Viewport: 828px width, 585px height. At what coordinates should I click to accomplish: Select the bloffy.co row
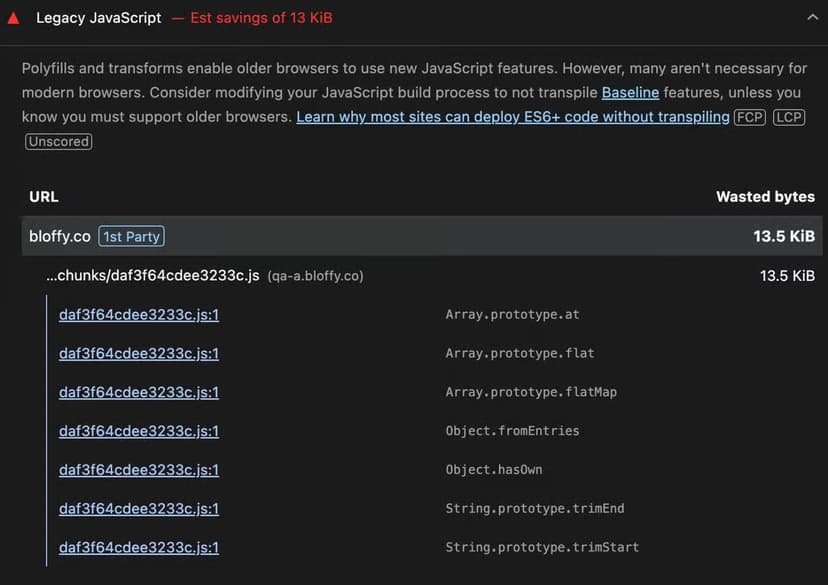click(x=421, y=236)
